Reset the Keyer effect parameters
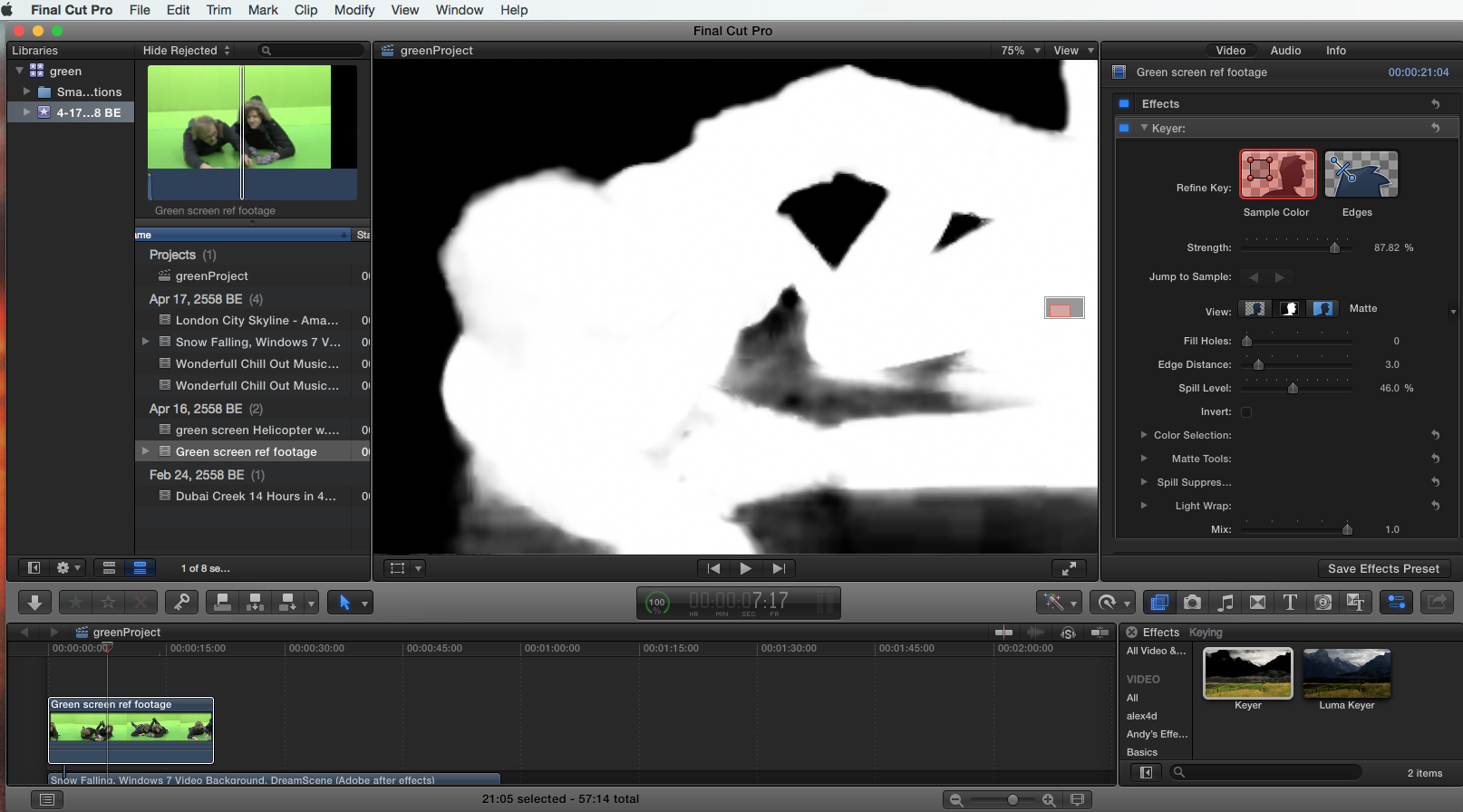Image resolution: width=1463 pixels, height=812 pixels. pos(1435,129)
